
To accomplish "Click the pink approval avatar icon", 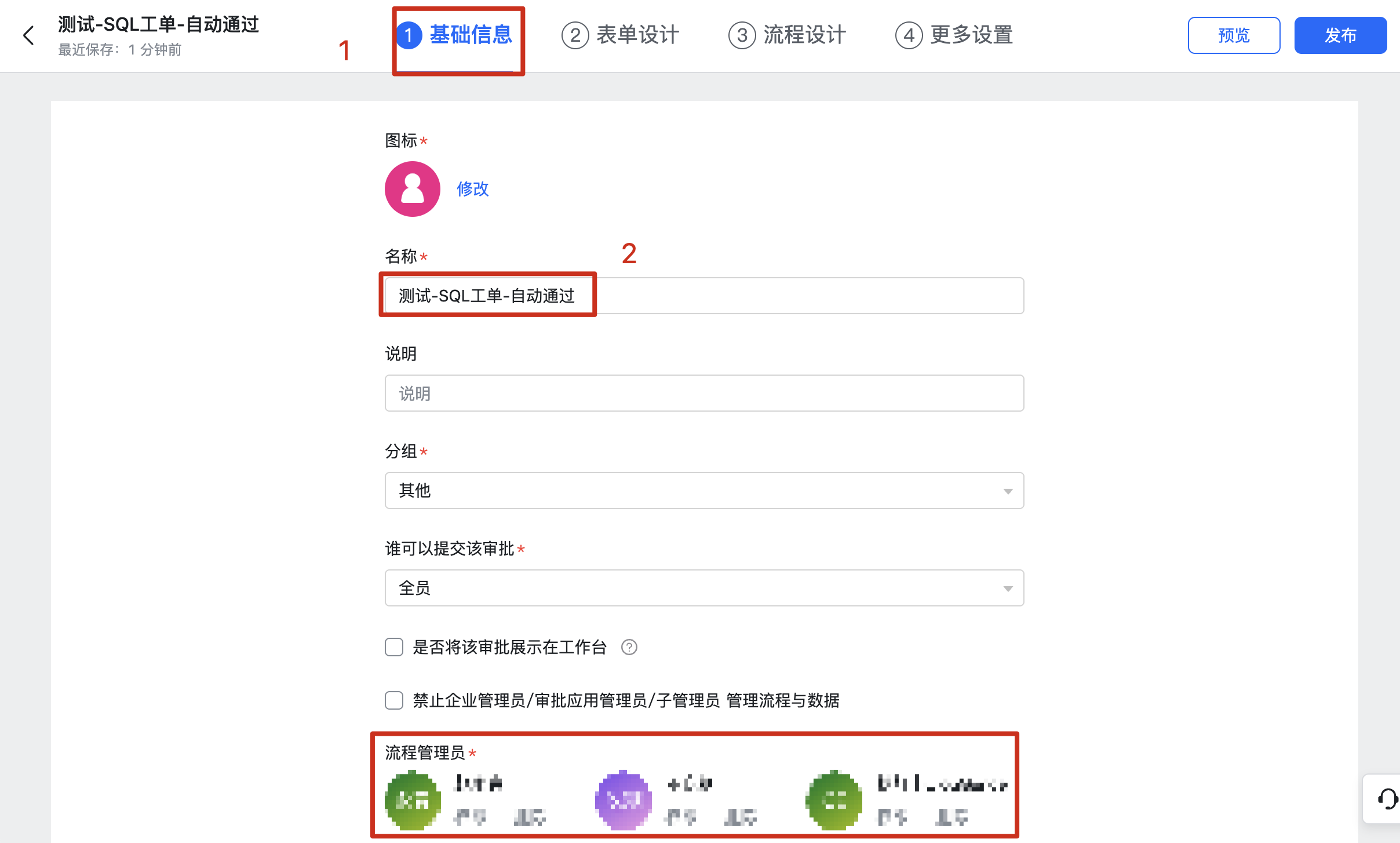I will [412, 189].
